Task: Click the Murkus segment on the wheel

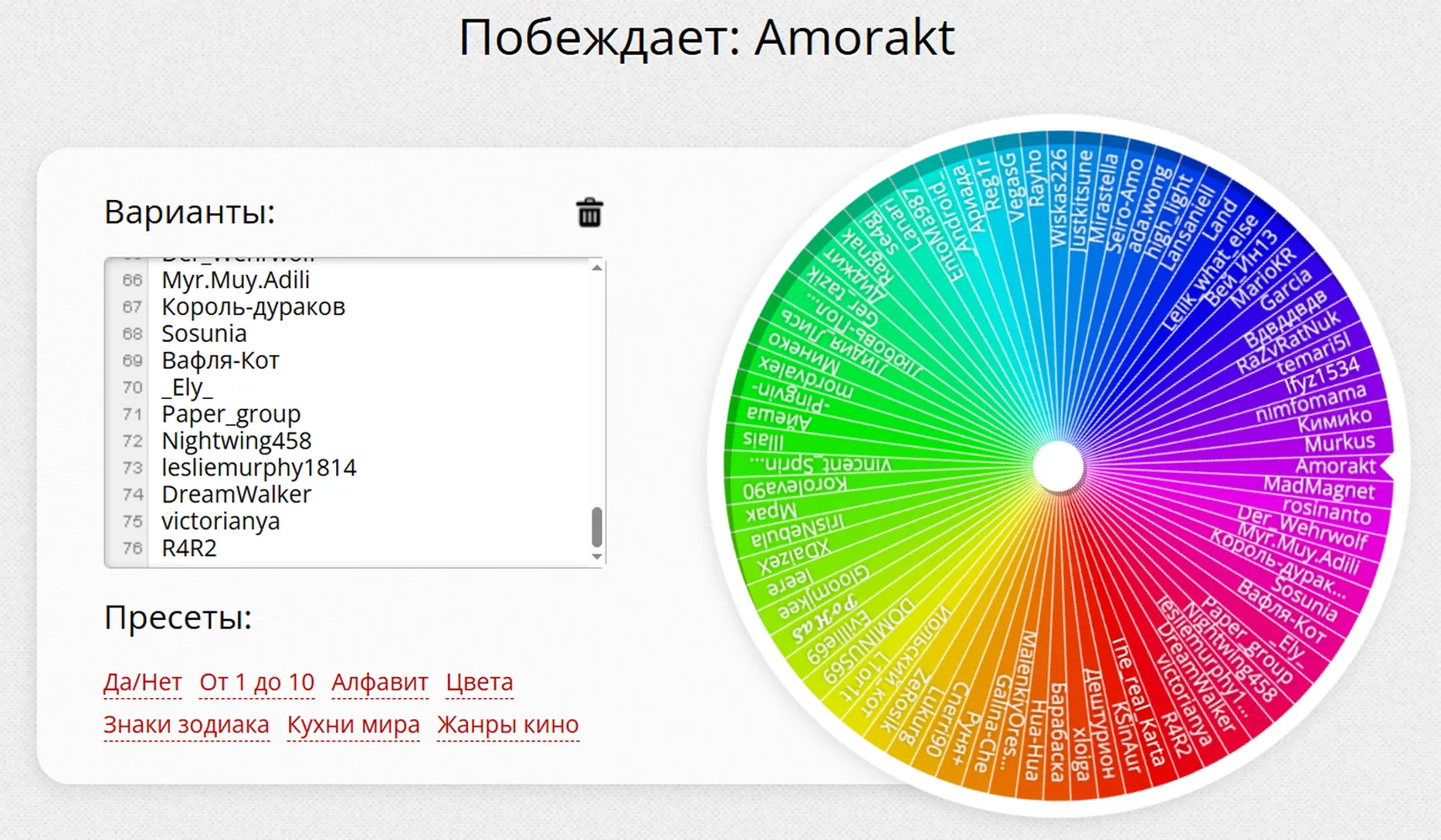Action: 1339,442
